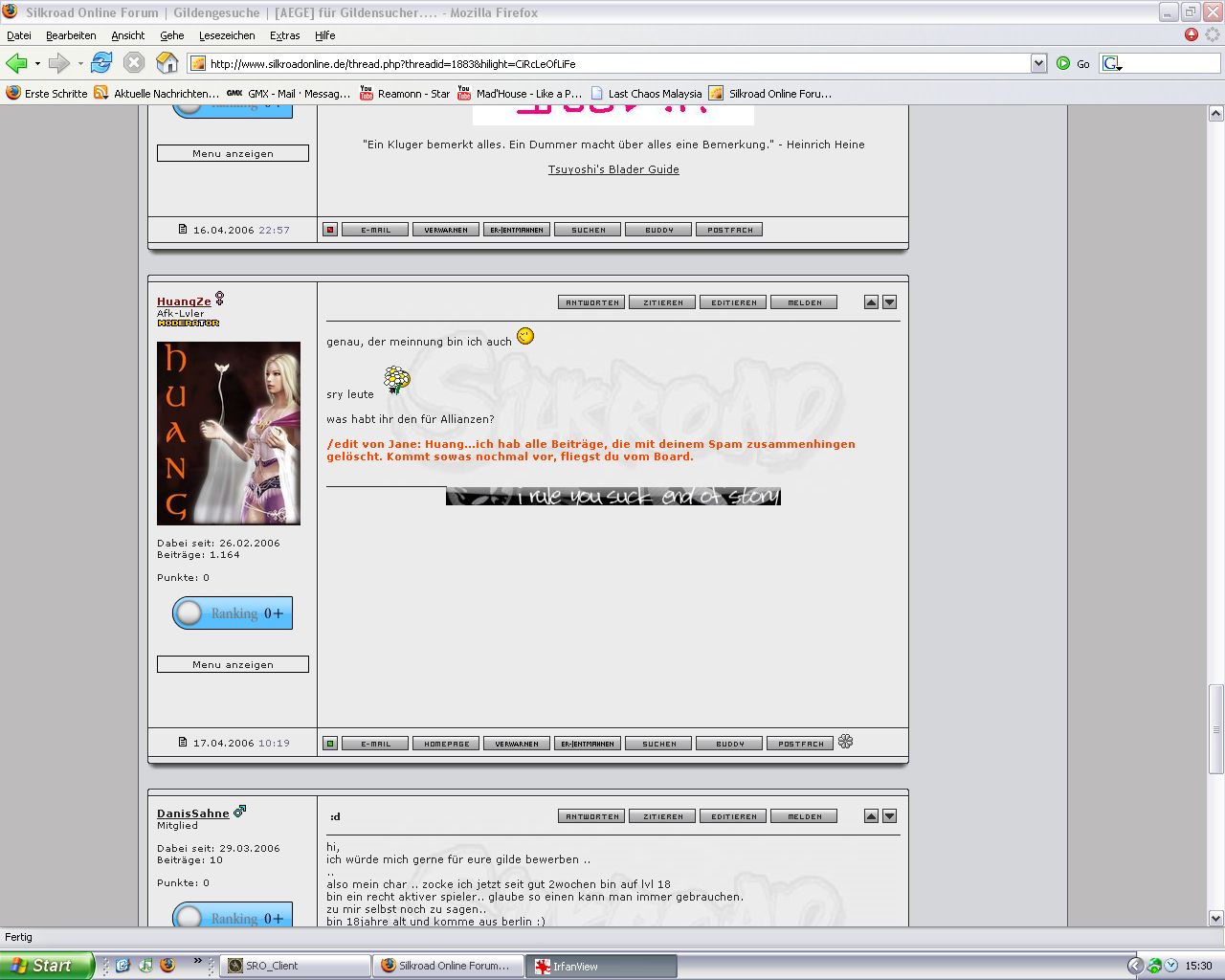
Task: Click HuangZe's blue Ranking slider badge
Action: (233, 613)
